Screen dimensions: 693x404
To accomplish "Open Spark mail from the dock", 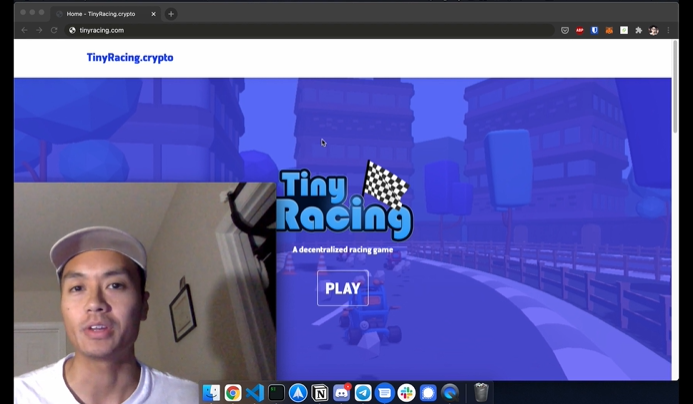I will tap(298, 393).
